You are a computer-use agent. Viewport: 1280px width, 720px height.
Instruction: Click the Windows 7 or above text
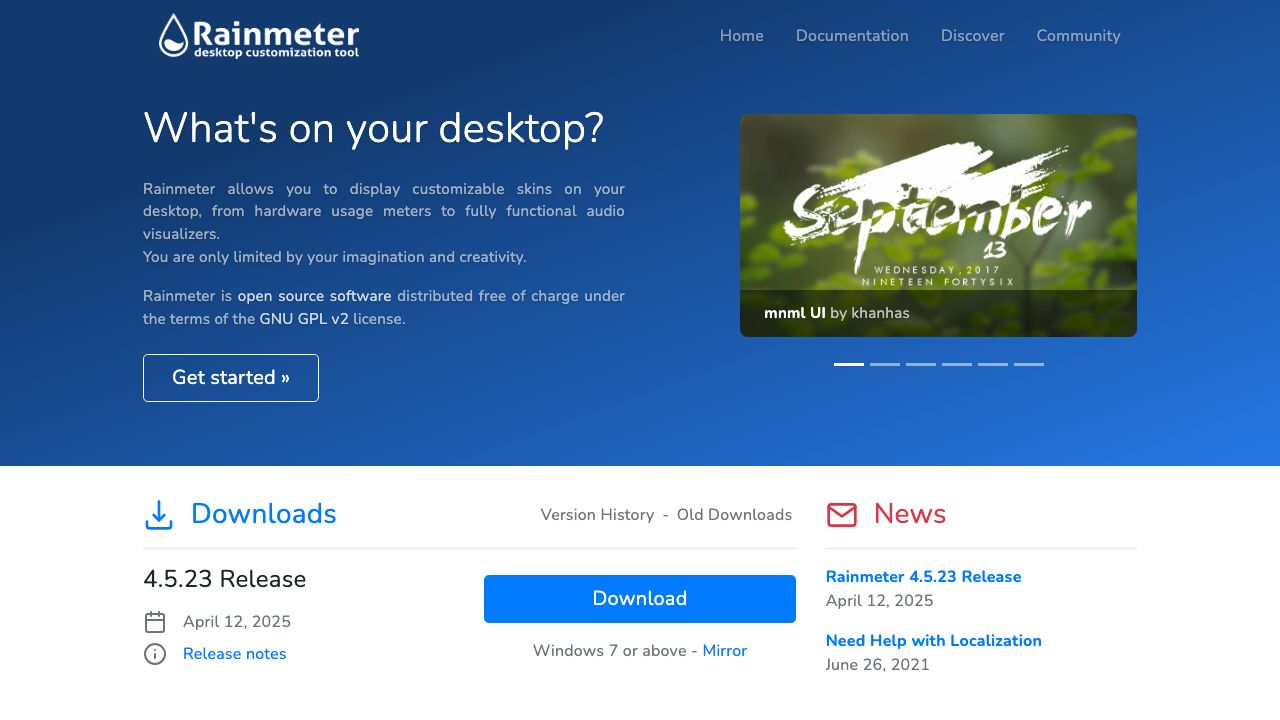[x=609, y=651]
